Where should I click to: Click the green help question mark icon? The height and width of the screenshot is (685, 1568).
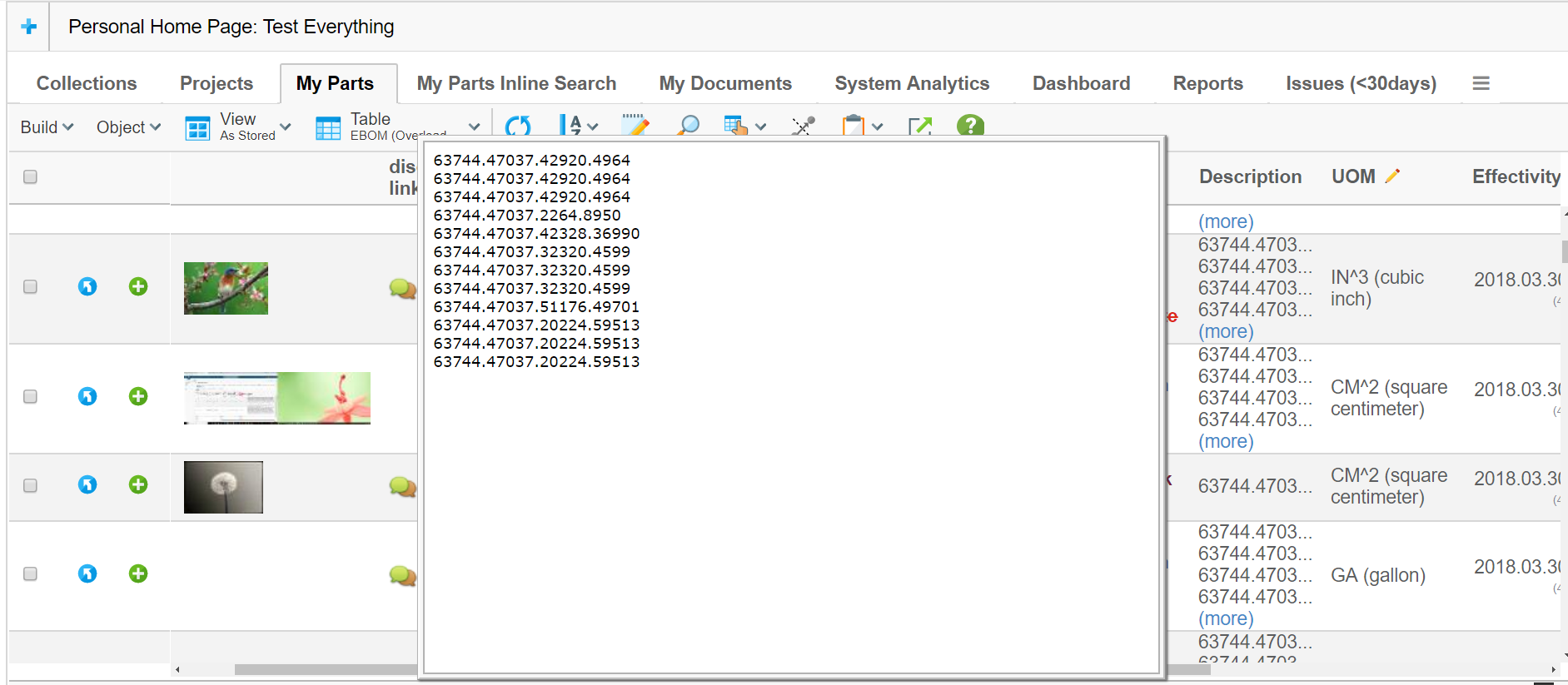(970, 126)
